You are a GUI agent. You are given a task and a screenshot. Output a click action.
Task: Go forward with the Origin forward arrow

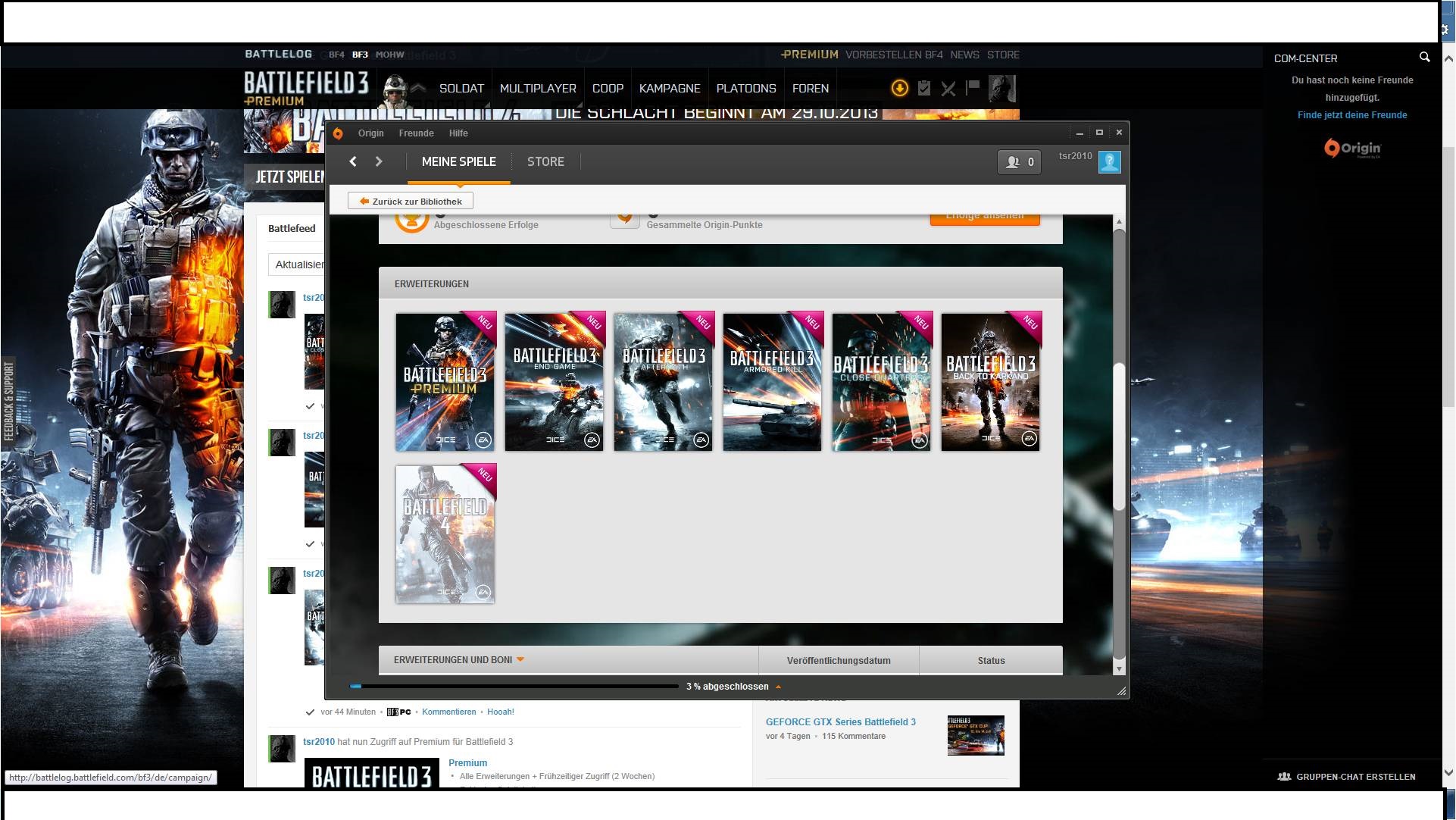point(379,161)
